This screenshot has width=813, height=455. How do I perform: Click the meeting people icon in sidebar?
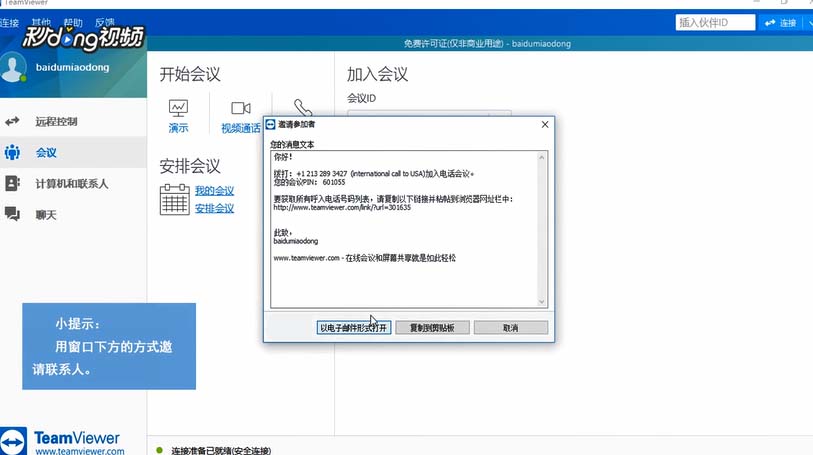pos(12,152)
